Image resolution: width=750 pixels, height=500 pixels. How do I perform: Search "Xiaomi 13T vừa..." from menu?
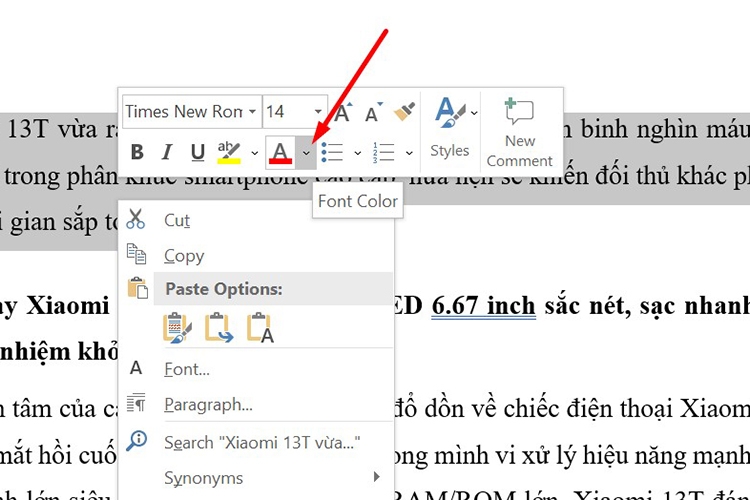coord(256,442)
